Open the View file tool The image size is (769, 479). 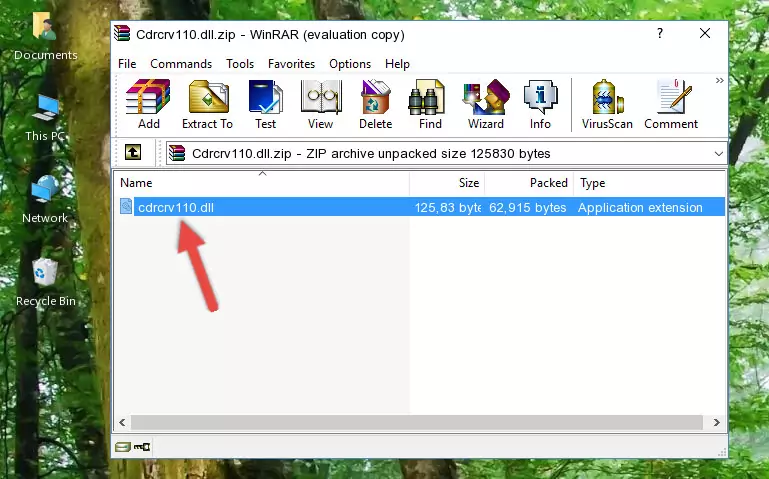tap(321, 104)
